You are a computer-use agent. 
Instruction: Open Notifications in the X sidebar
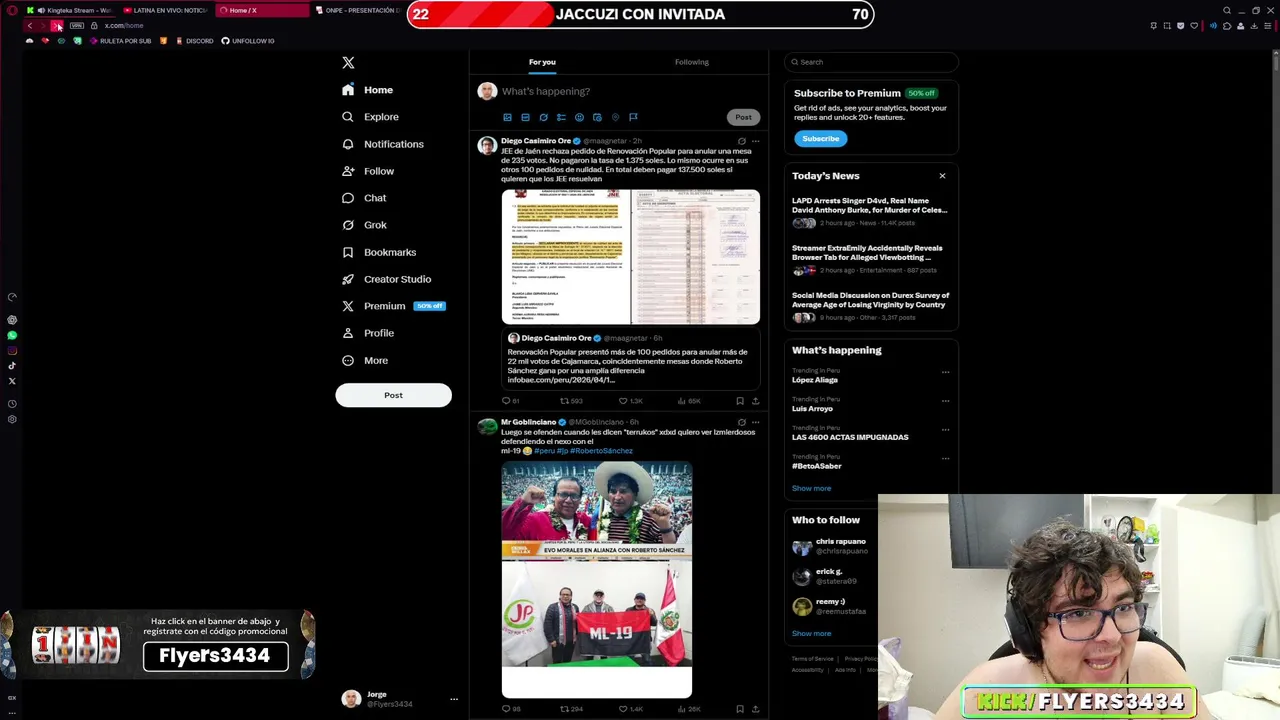pos(382,144)
